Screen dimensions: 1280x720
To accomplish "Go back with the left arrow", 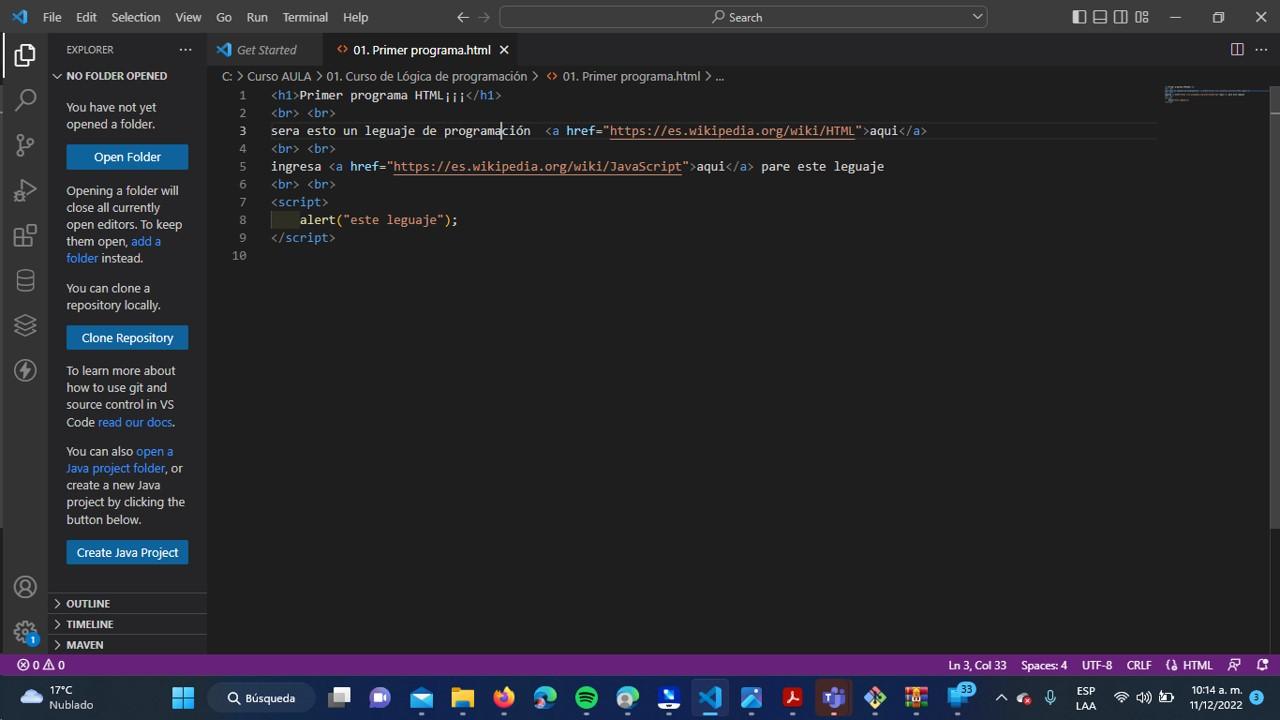I will 462,17.
